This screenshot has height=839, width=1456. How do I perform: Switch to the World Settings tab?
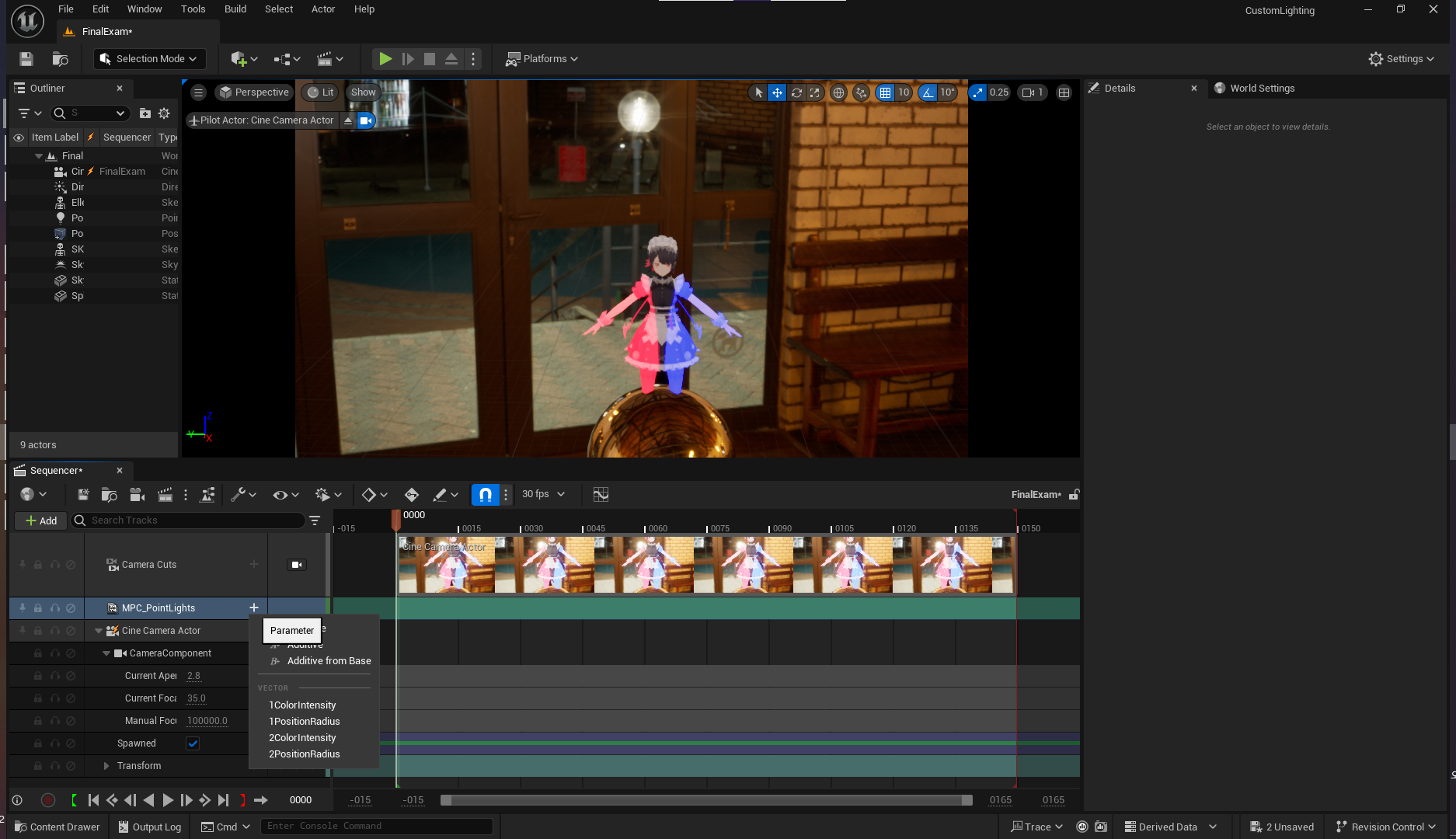coord(1262,89)
